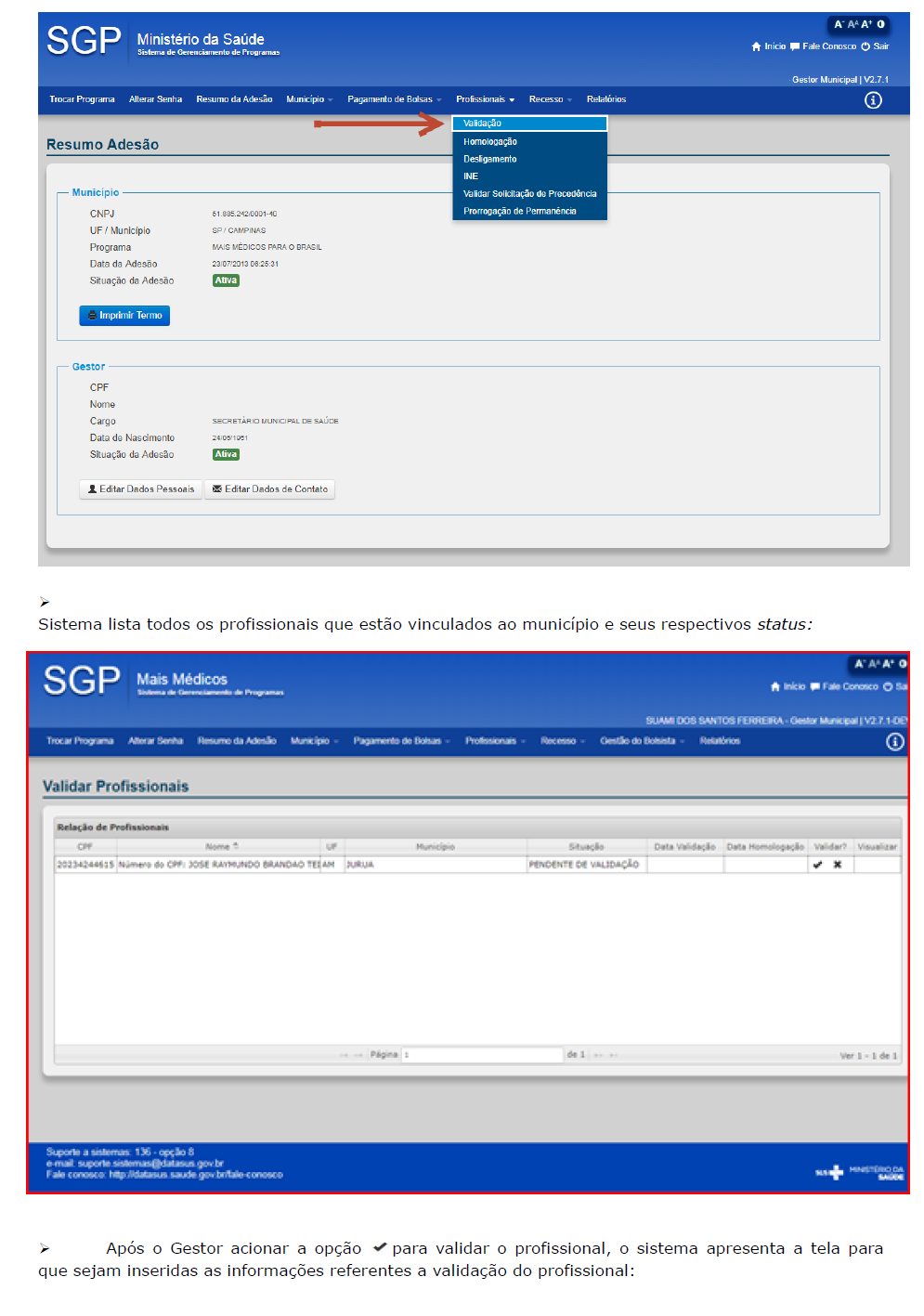
Task: Expand the Profissionais menu on Validar Profissionais screen
Action: pyautogui.click(x=496, y=741)
